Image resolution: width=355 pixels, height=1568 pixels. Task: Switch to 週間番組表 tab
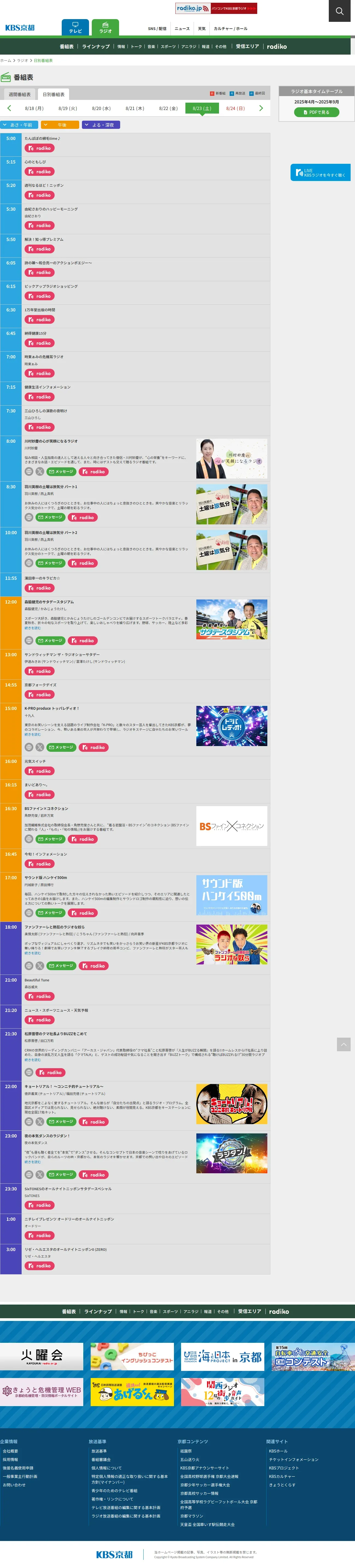tap(19, 94)
